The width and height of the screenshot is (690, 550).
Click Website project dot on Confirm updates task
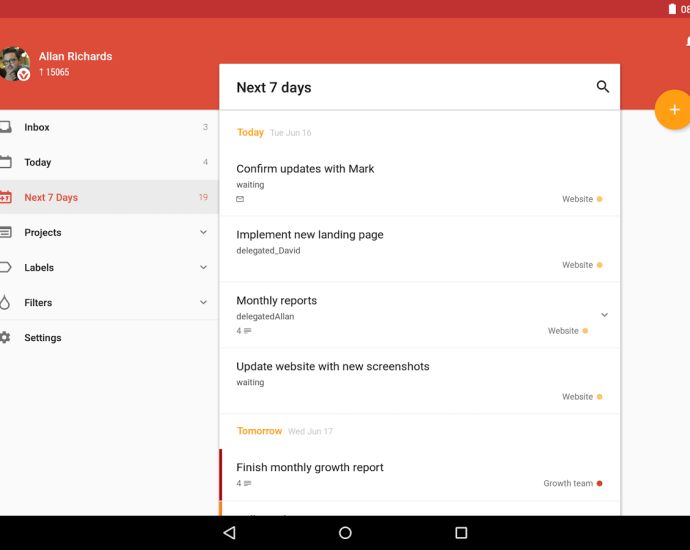[599, 199]
